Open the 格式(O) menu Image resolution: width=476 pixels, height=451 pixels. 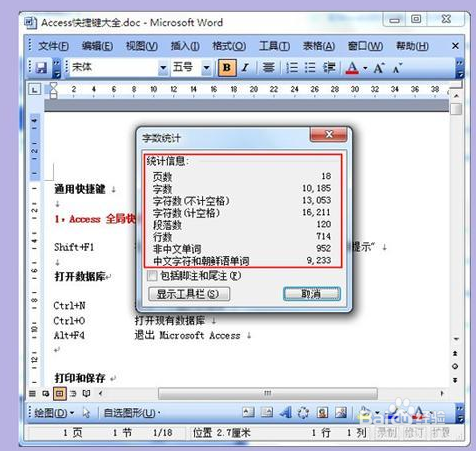tap(229, 46)
